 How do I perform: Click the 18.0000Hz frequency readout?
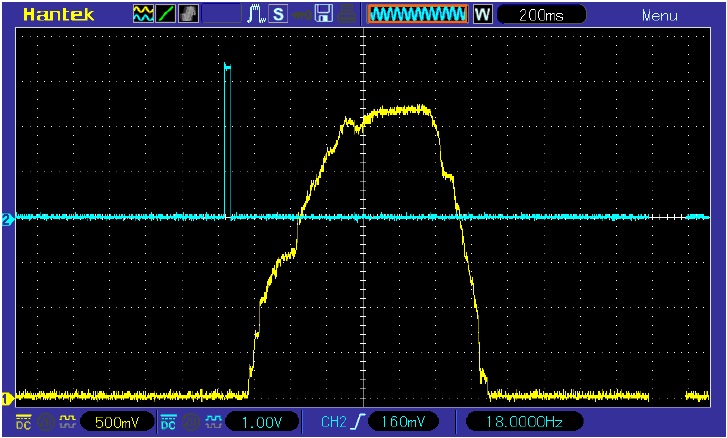pos(518,422)
